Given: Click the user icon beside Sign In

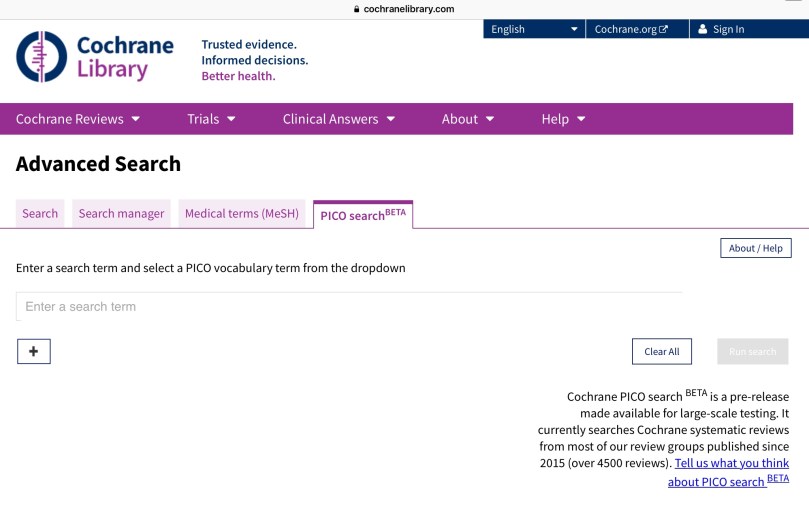Looking at the screenshot, I should pos(703,29).
